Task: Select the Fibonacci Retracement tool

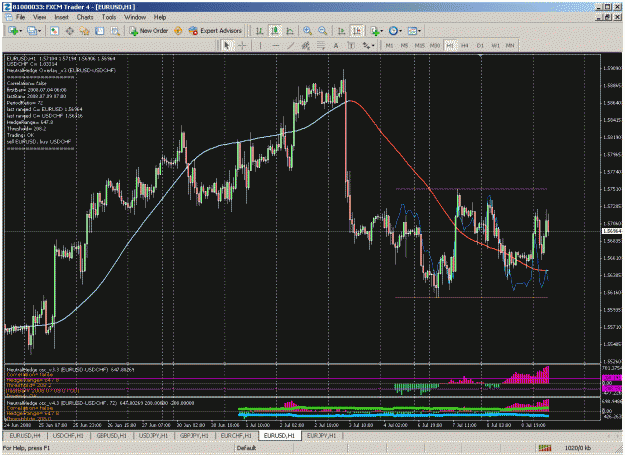Action: point(320,45)
